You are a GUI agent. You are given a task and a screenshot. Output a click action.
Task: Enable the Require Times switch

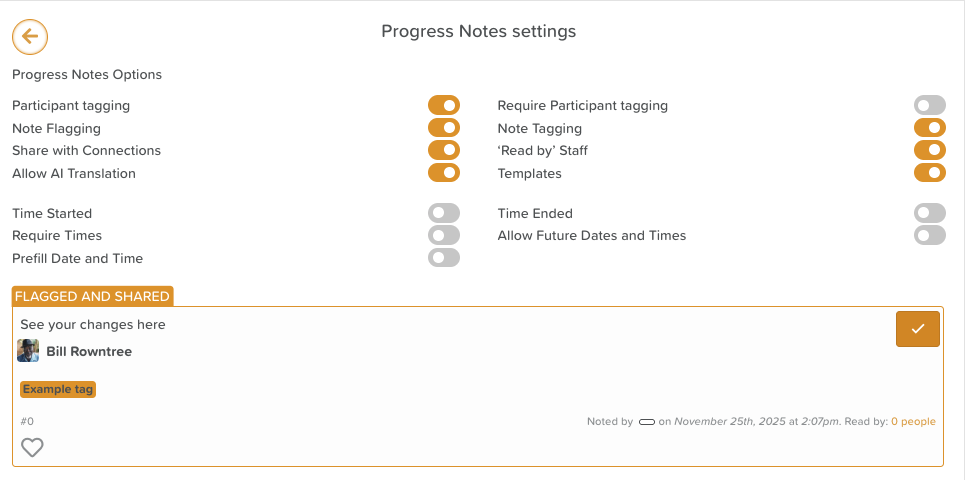coord(443,235)
